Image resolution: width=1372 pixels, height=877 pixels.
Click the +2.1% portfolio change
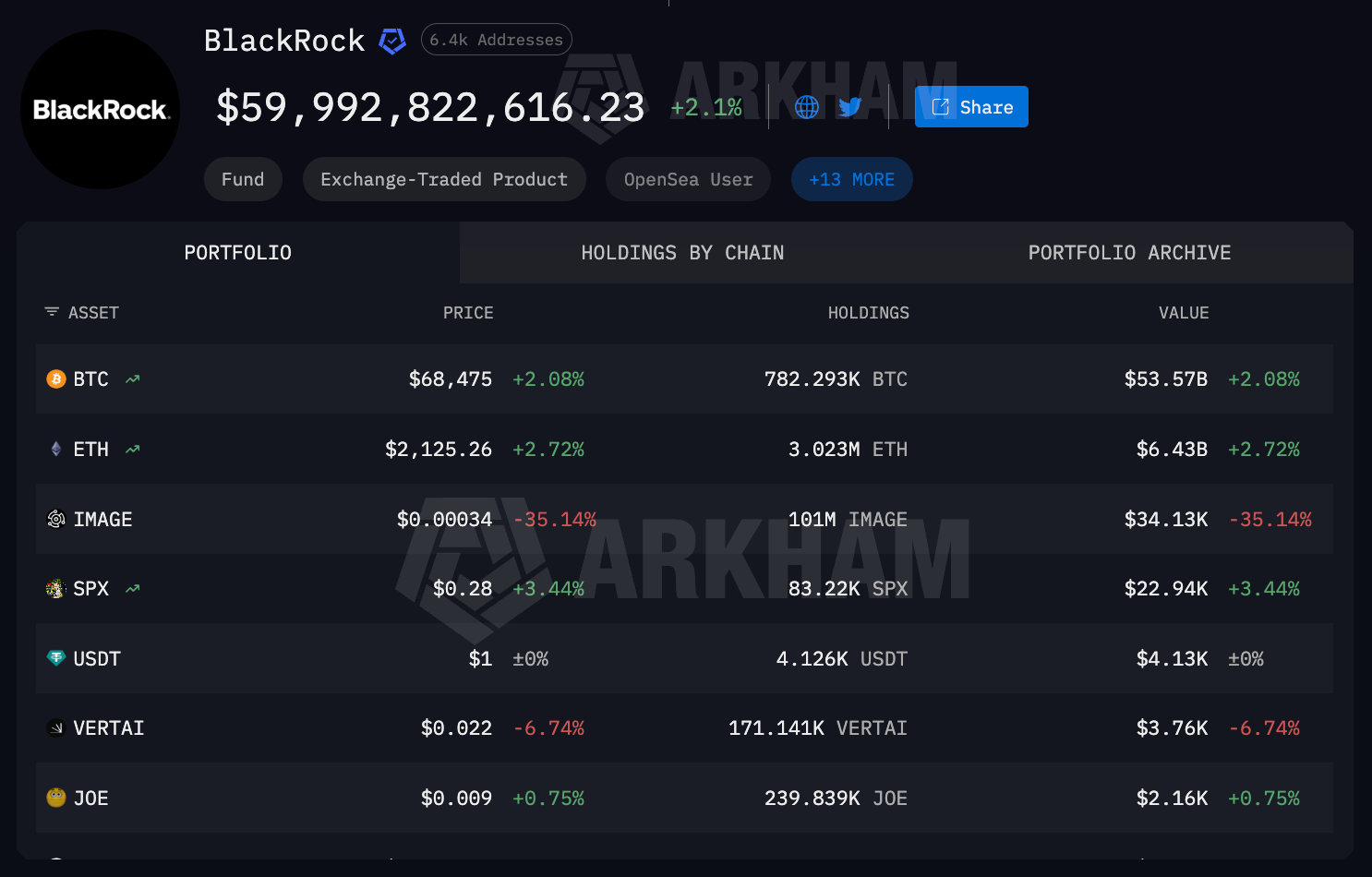(706, 108)
